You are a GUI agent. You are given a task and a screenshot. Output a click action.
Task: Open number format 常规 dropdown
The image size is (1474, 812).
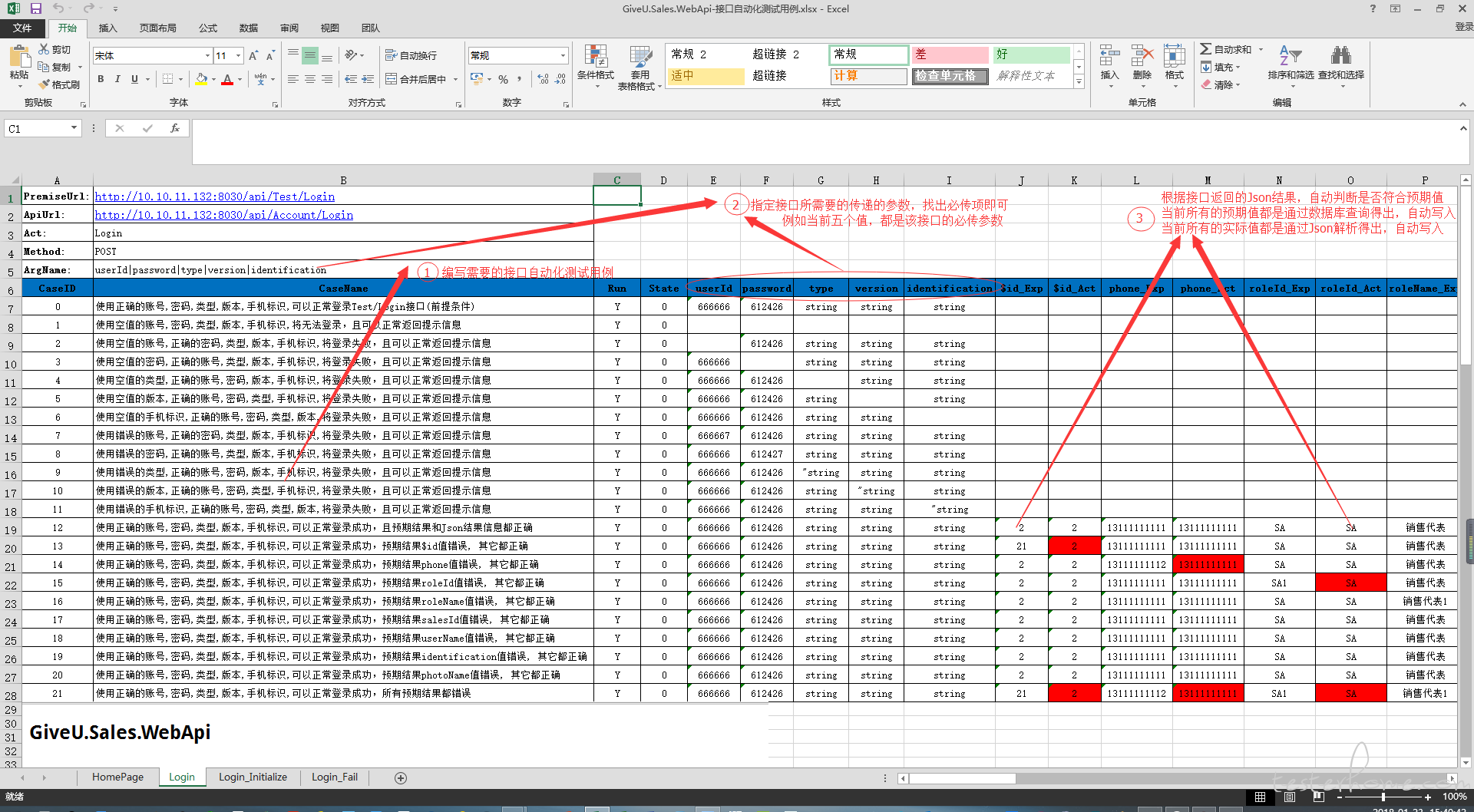(563, 55)
